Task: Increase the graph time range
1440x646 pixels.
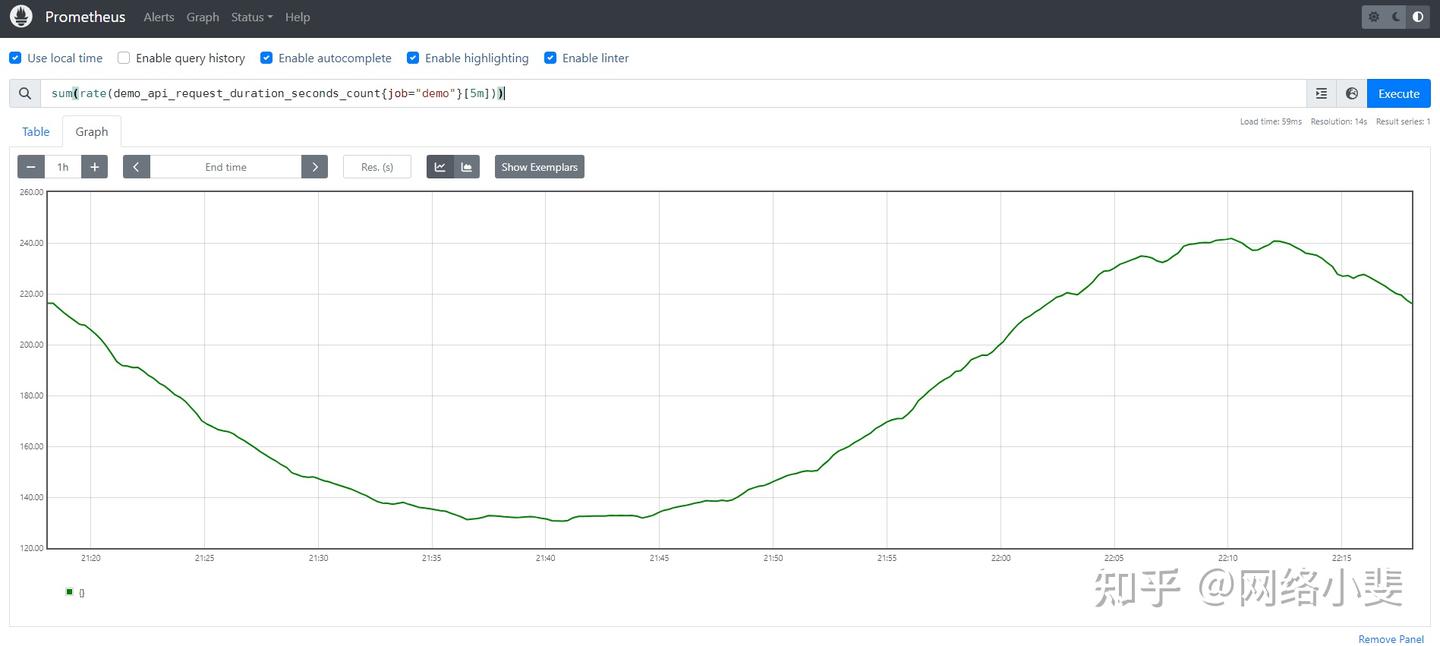Action: 95,167
